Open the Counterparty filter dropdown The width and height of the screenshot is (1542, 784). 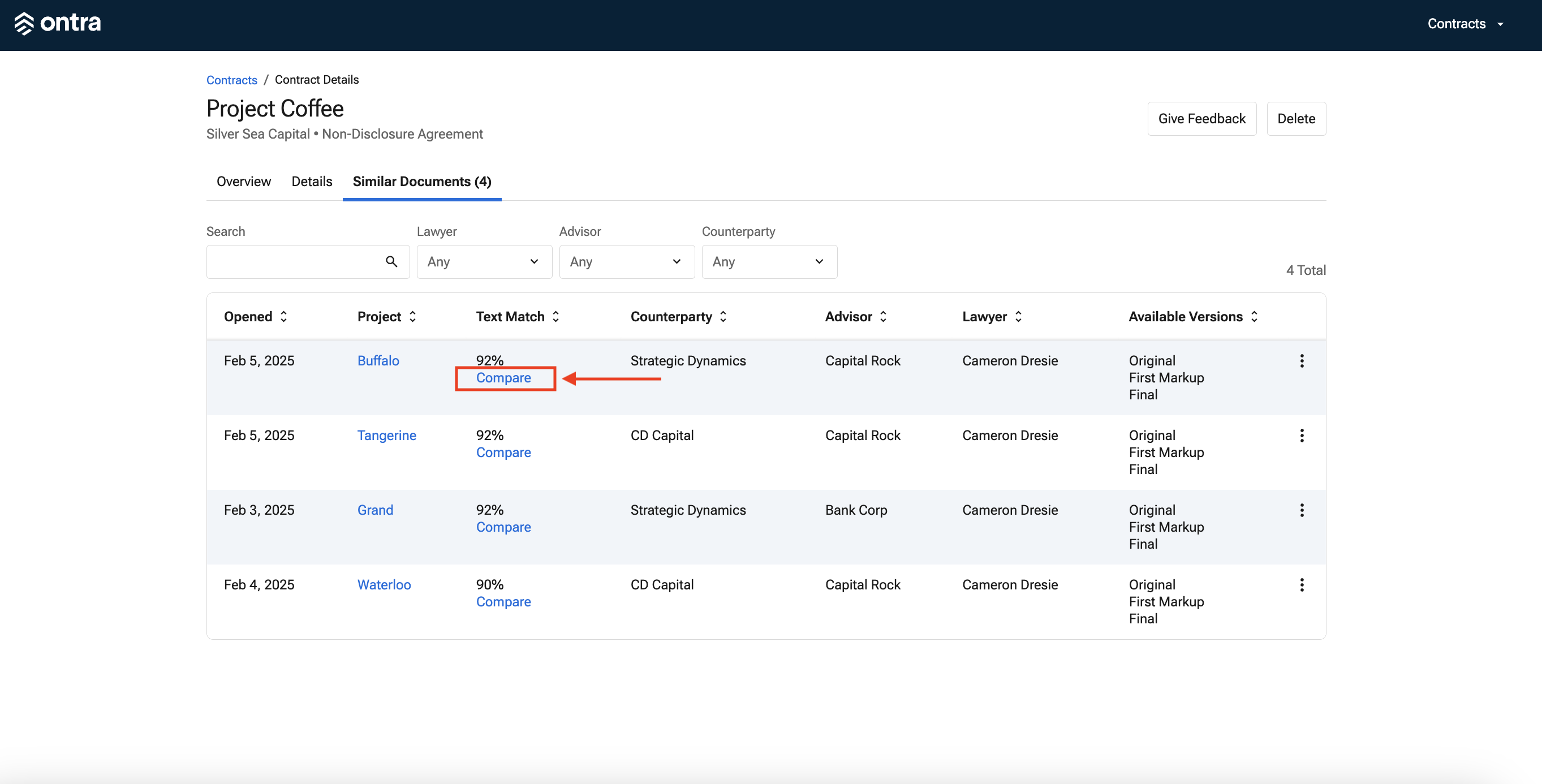[769, 261]
